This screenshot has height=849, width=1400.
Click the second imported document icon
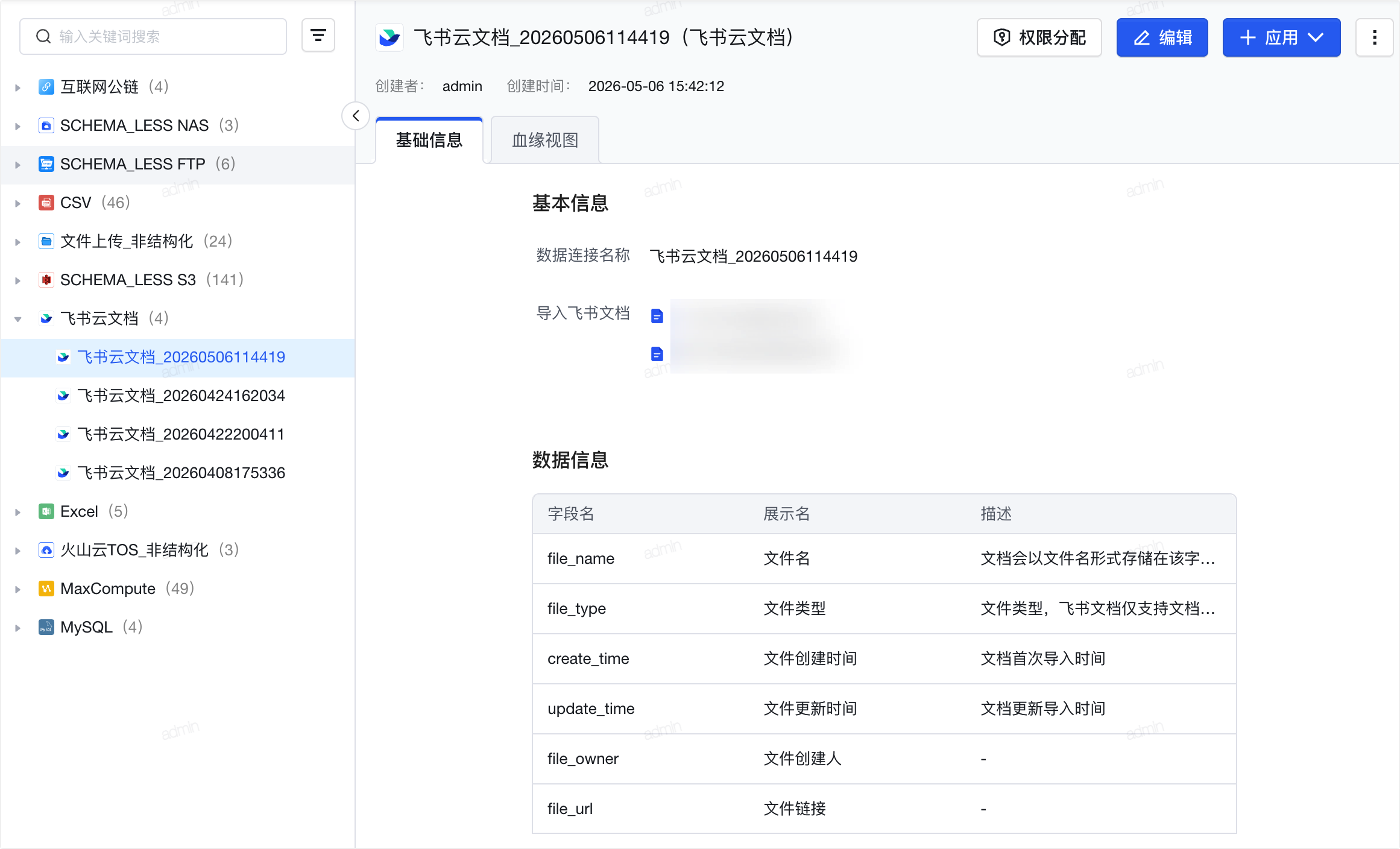click(657, 354)
